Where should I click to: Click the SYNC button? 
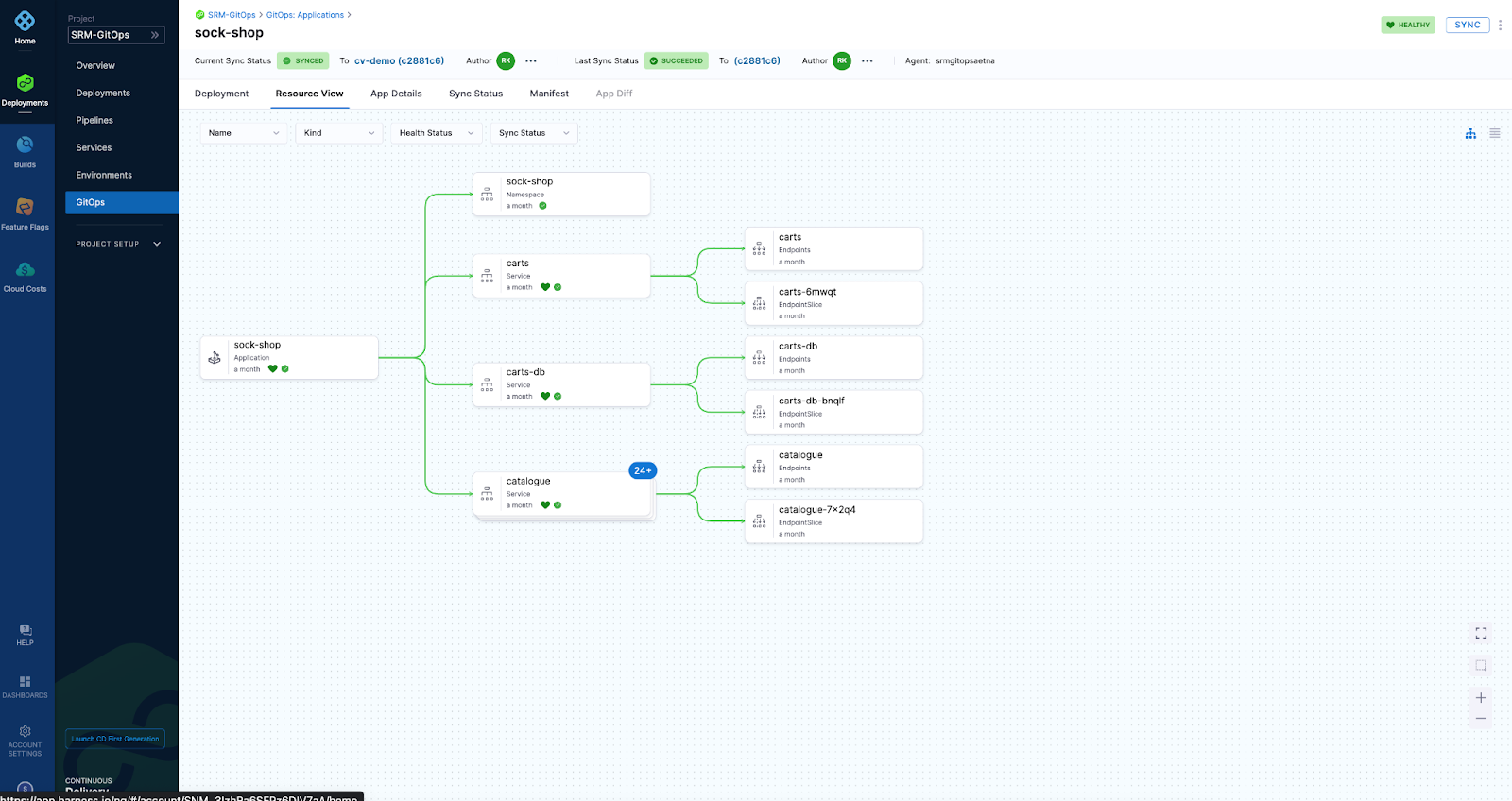[1468, 26]
